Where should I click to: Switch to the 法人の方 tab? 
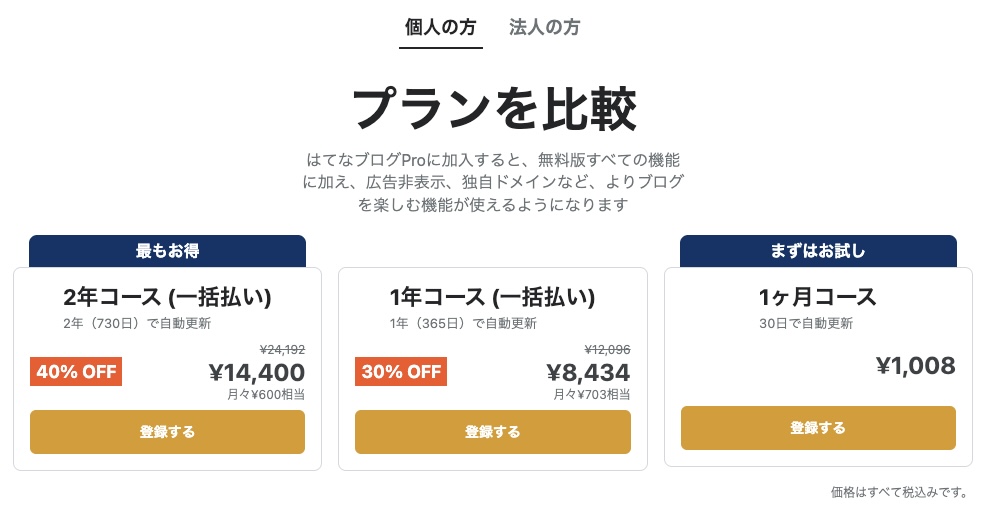[x=544, y=27]
